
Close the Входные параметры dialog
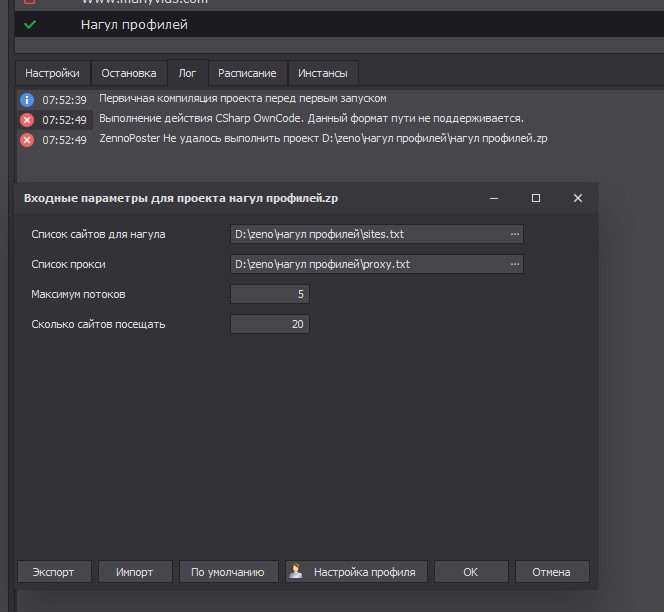tap(577, 198)
